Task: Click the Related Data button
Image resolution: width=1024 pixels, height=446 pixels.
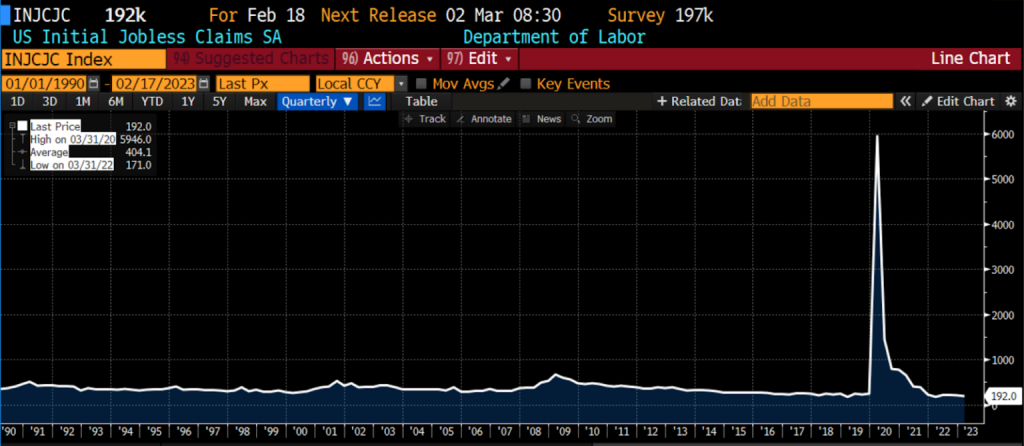Action: pyautogui.click(x=698, y=101)
